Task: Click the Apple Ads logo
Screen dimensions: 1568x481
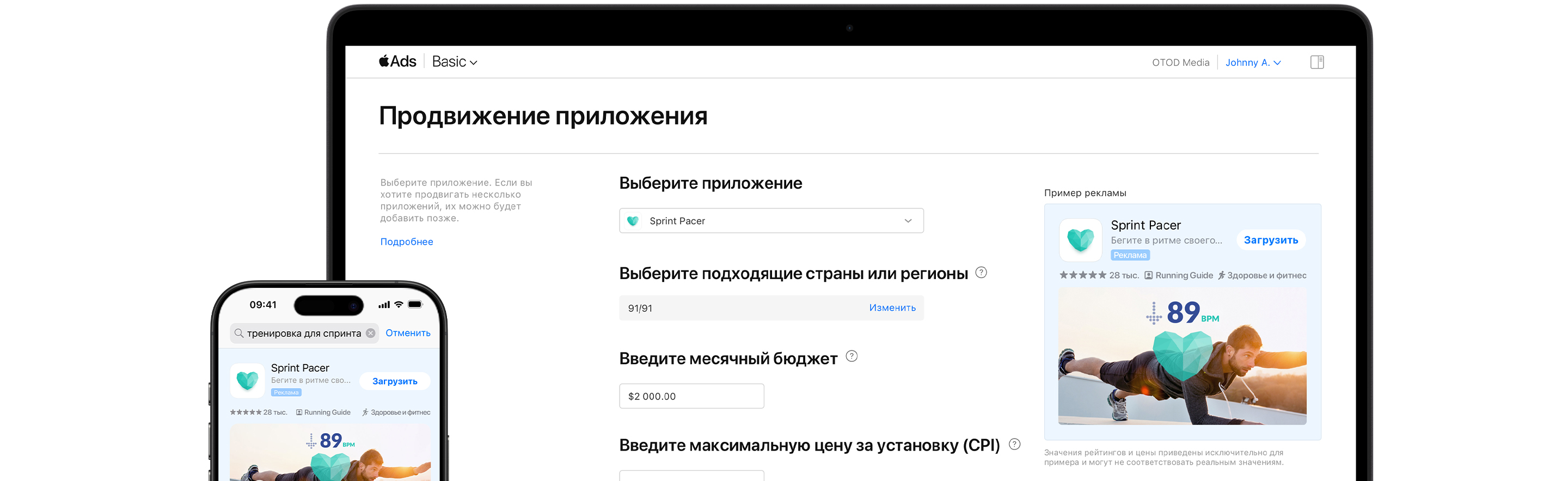Action: [x=397, y=61]
